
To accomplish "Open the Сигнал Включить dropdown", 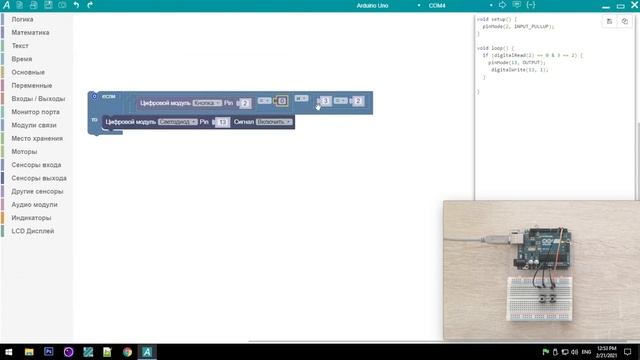I will click(x=274, y=122).
